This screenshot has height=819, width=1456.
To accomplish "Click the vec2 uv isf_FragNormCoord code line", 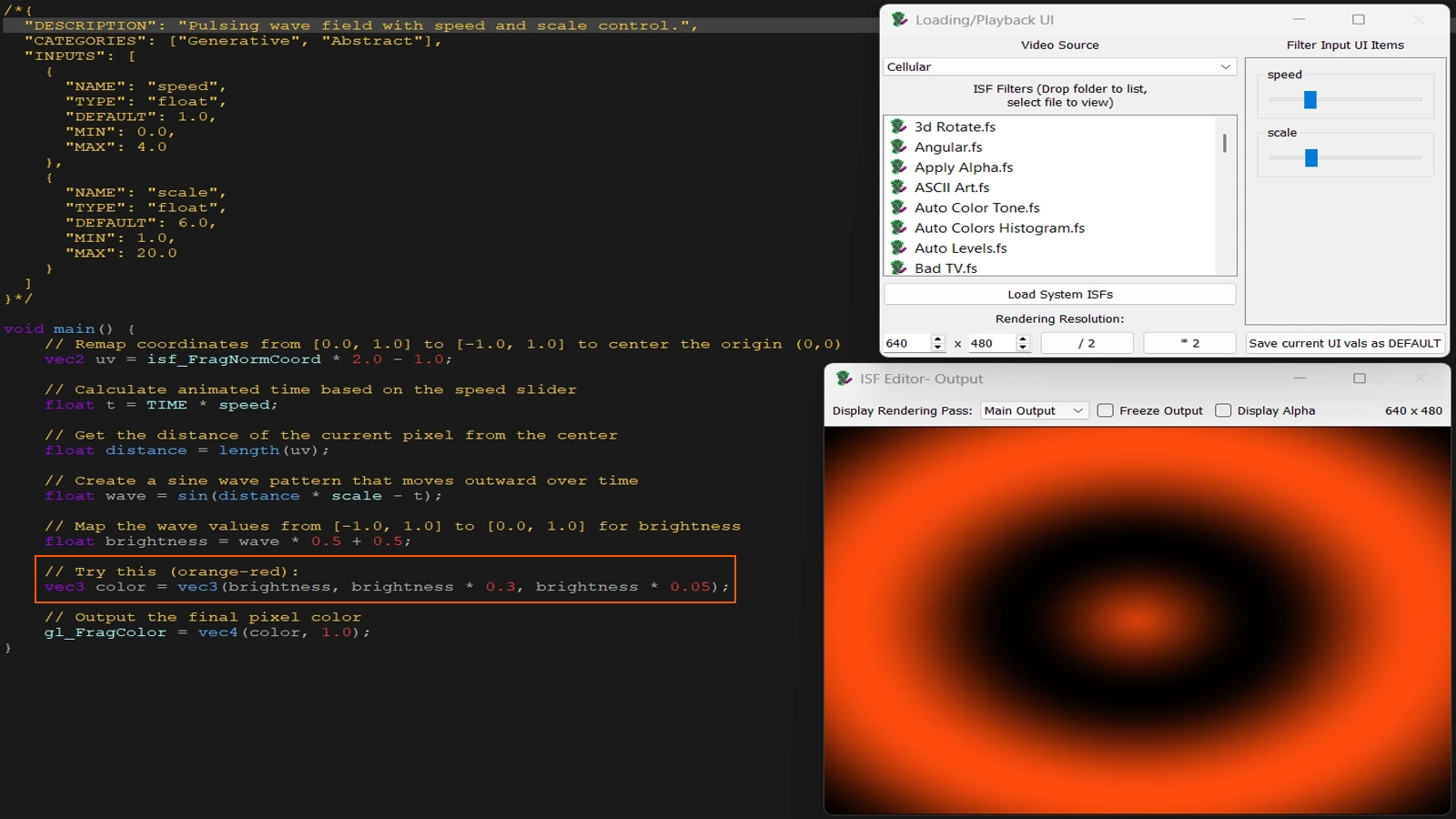I will pyautogui.click(x=248, y=359).
